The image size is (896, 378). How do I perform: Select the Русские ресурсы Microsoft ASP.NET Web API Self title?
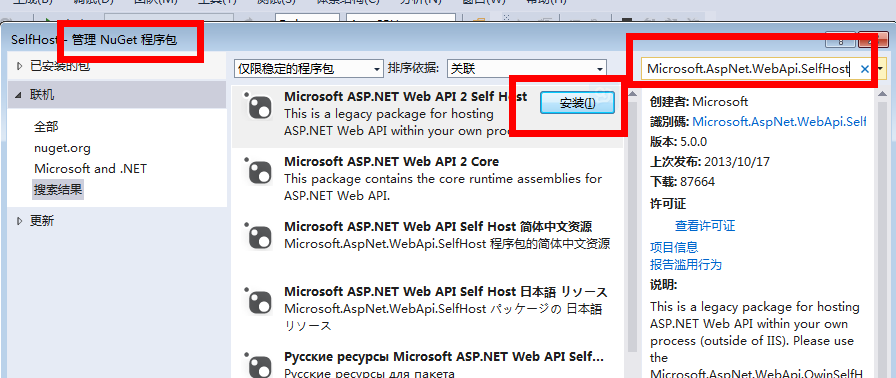(x=444, y=357)
